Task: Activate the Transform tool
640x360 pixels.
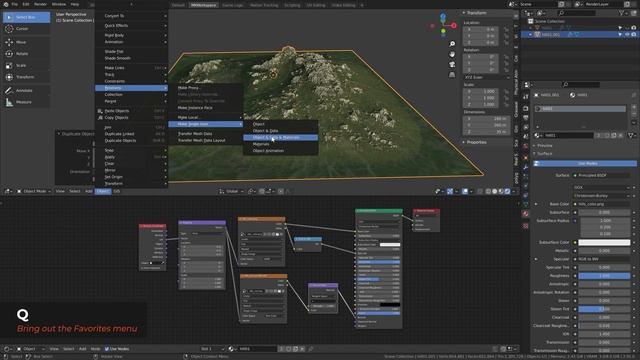Action: click(x=27, y=77)
